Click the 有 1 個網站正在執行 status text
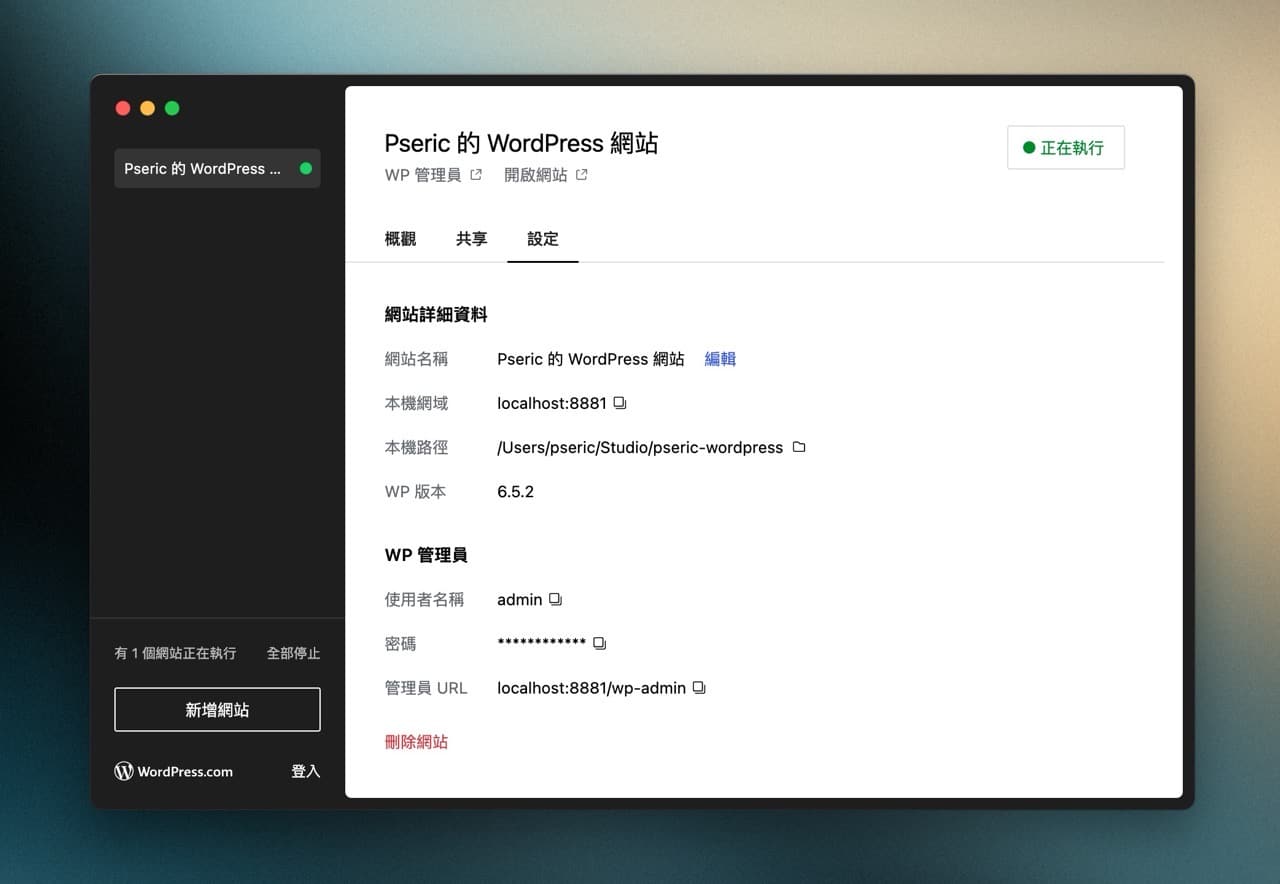The image size is (1280, 884). pos(175,653)
